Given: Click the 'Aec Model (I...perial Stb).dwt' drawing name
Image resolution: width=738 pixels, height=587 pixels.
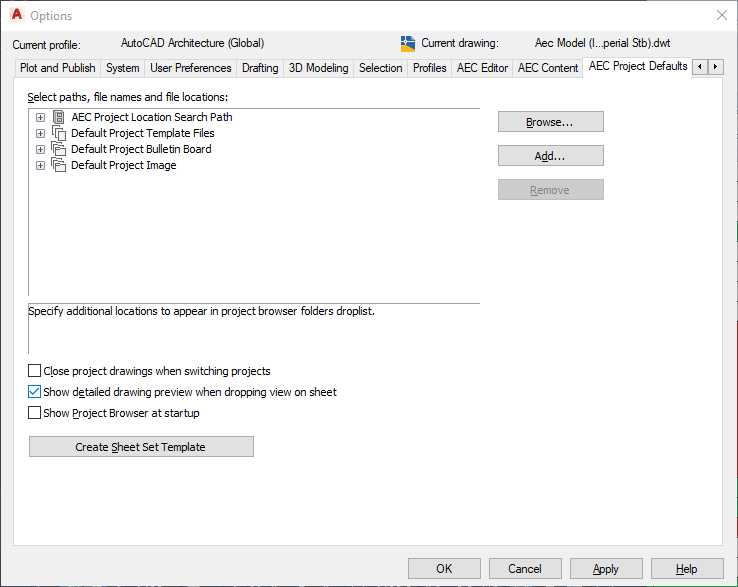Looking at the screenshot, I should (602, 43).
